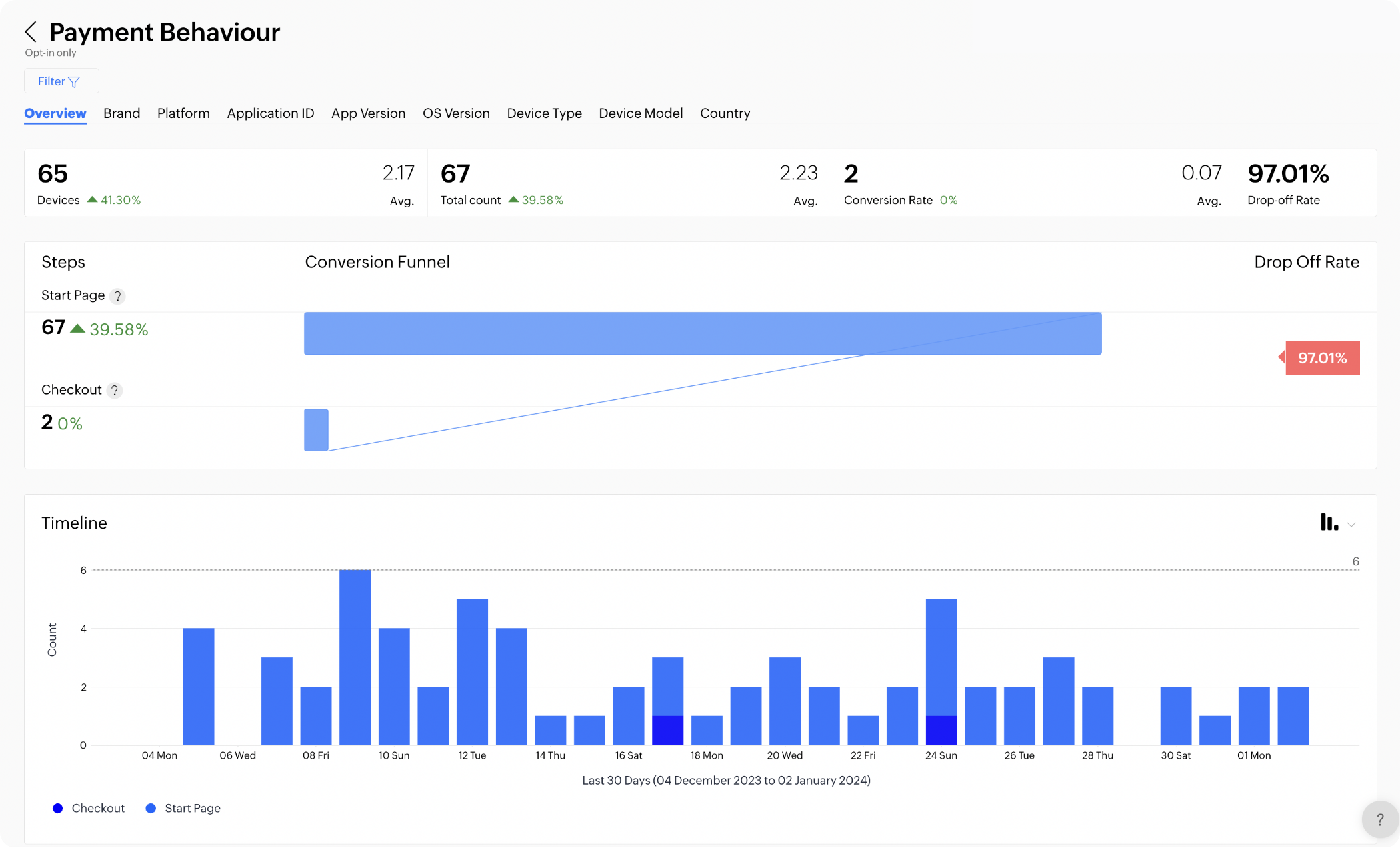
Task: Open the Application ID tab
Action: 270,113
